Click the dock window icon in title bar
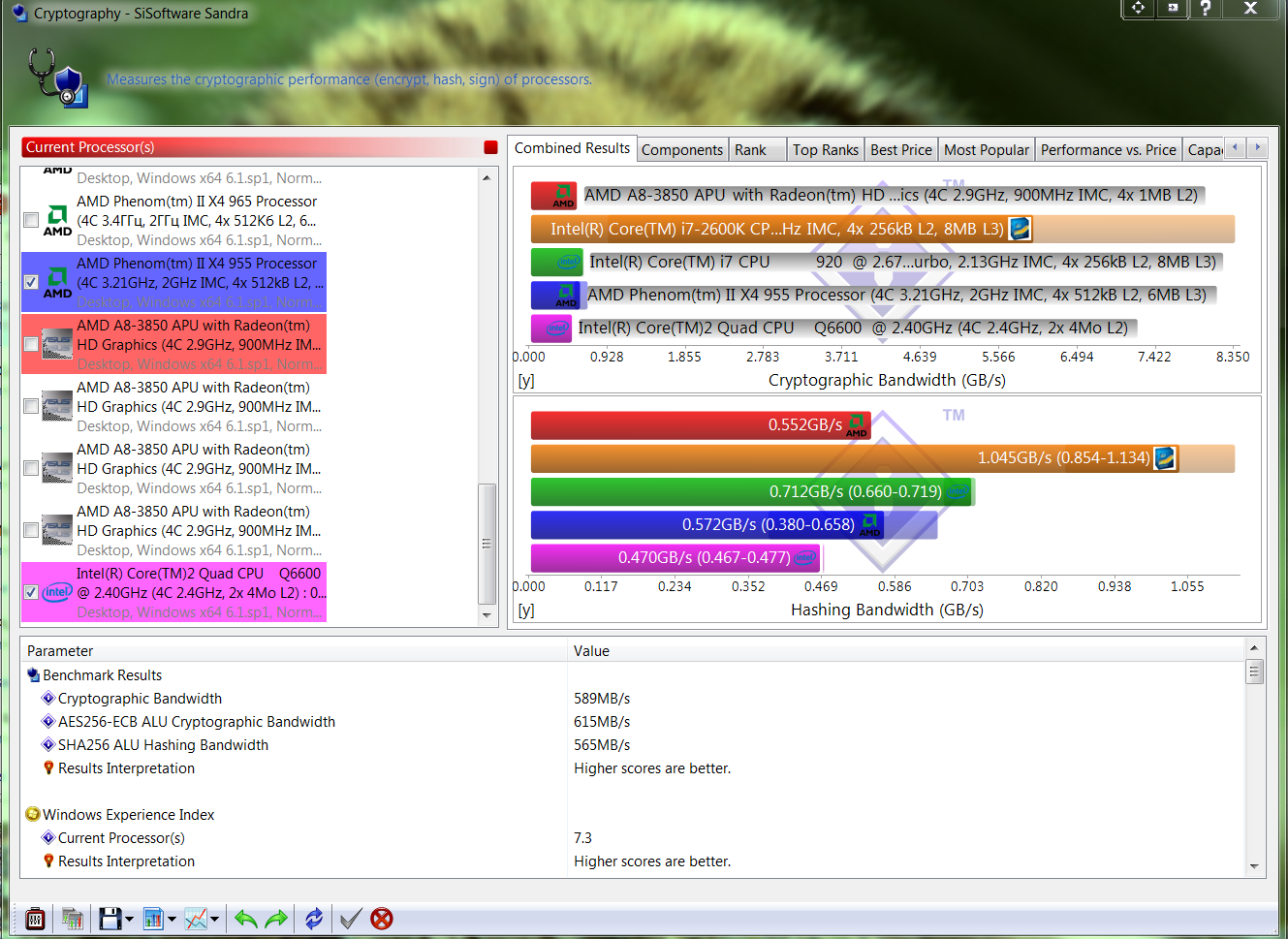The width and height of the screenshot is (1288, 939). [1172, 8]
